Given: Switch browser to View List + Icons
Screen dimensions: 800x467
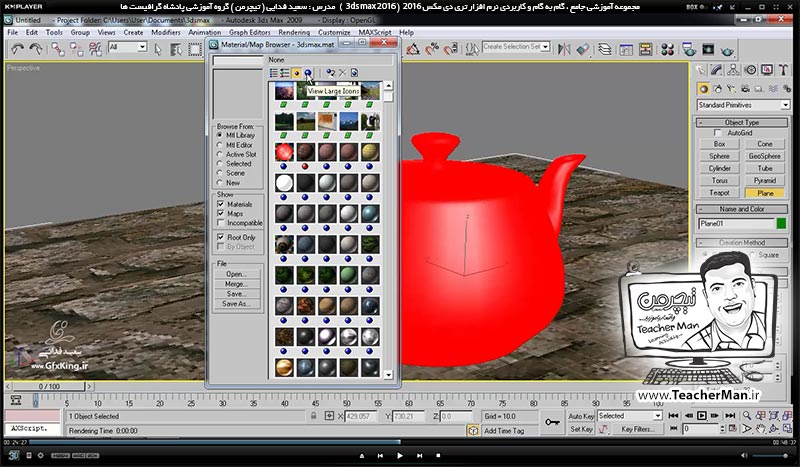Looking at the screenshot, I should (285, 73).
